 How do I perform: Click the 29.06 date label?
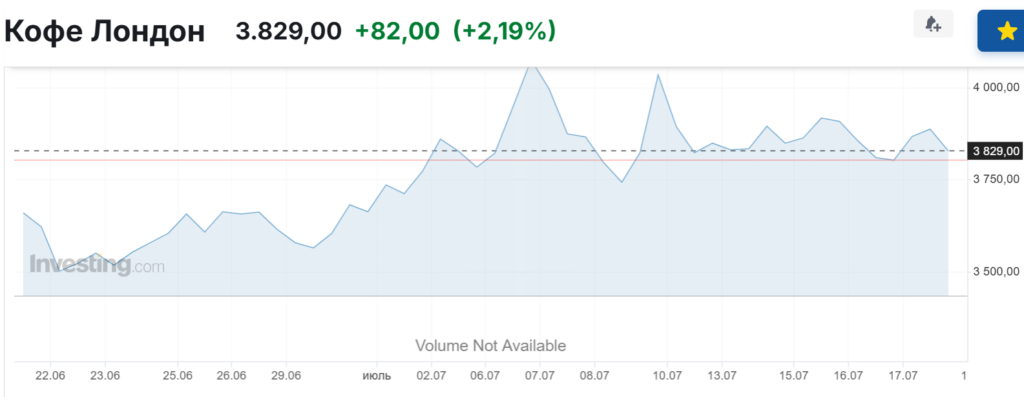pyautogui.click(x=287, y=375)
